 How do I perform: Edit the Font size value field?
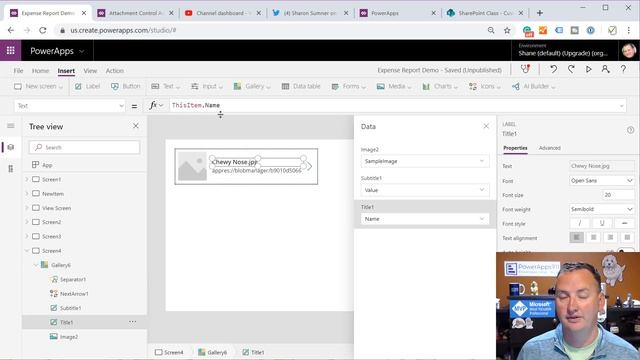[x=618, y=195]
